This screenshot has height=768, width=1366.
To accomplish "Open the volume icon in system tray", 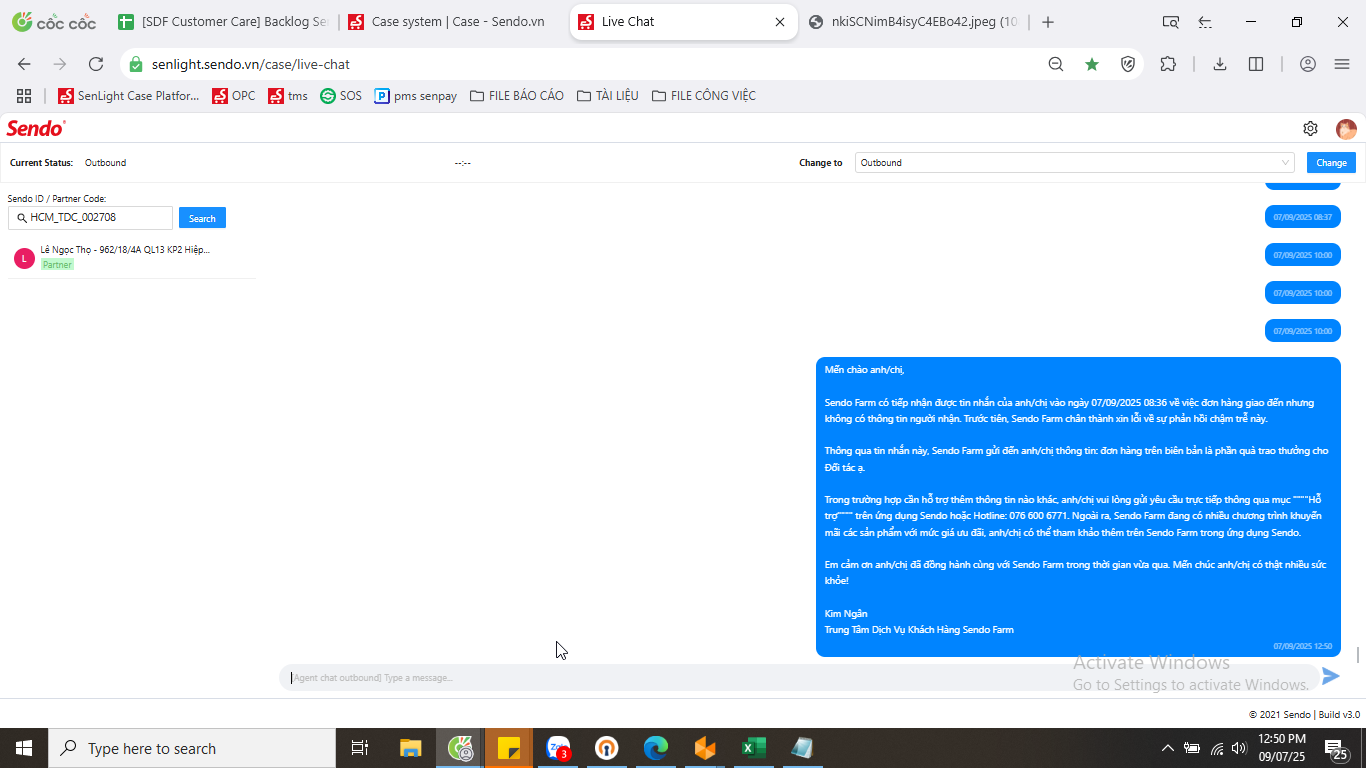I will [x=1240, y=748].
